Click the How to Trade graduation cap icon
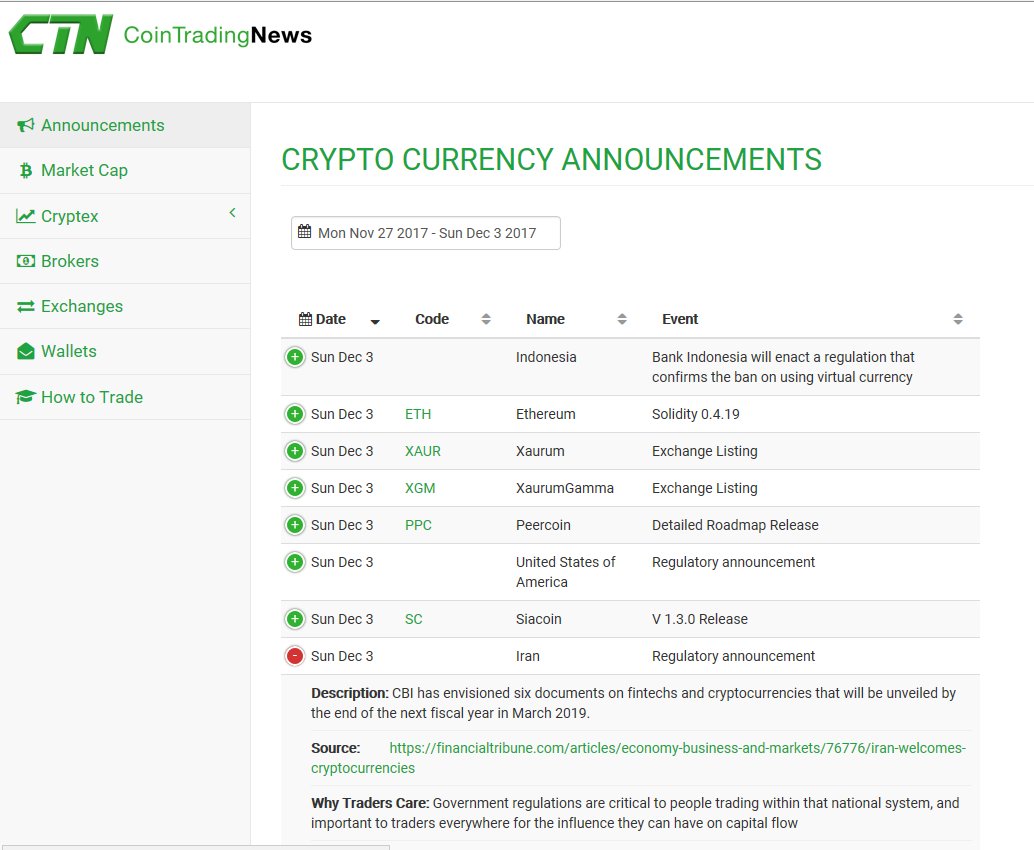 click(x=25, y=397)
